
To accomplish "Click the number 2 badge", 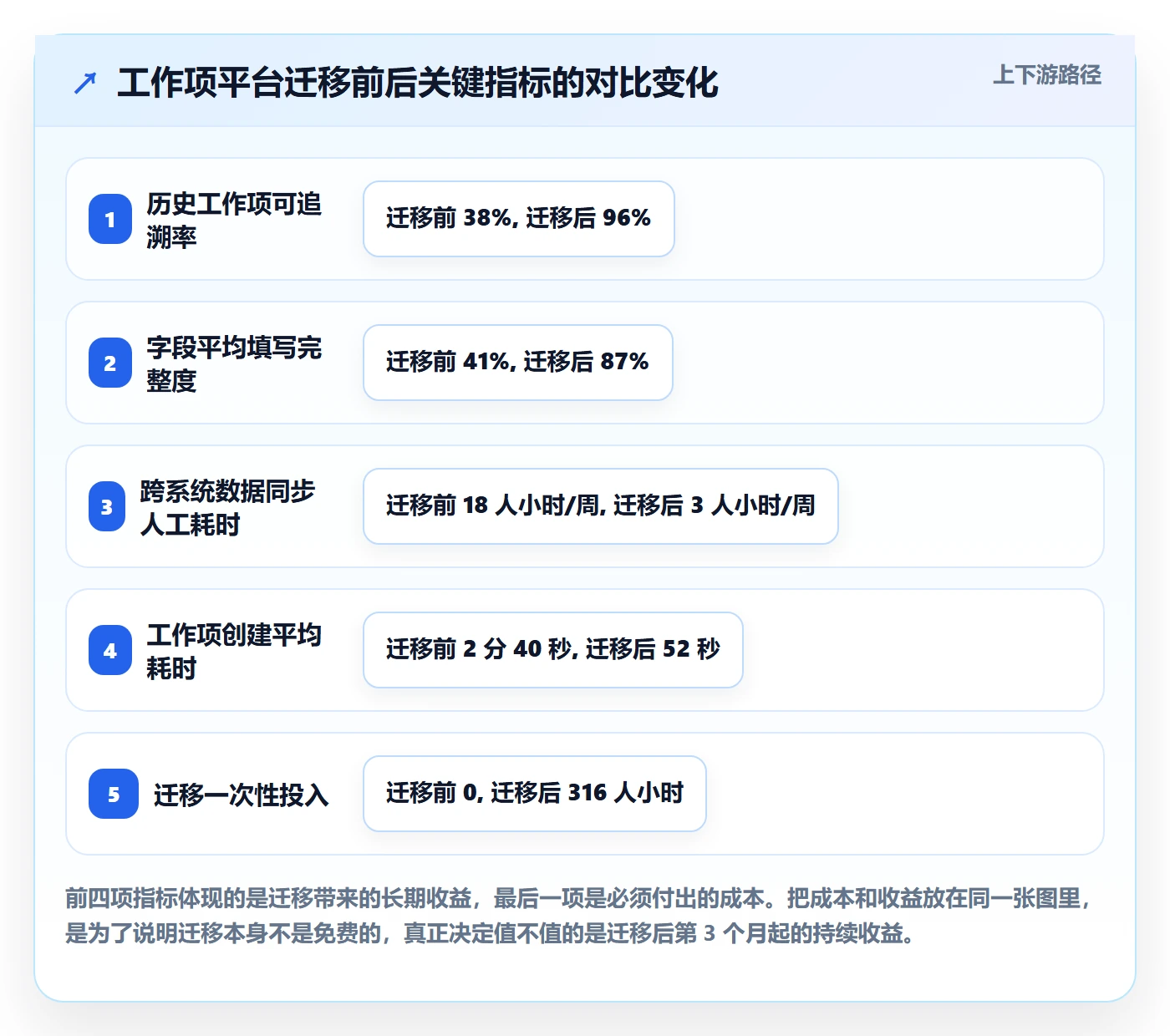I will point(110,363).
